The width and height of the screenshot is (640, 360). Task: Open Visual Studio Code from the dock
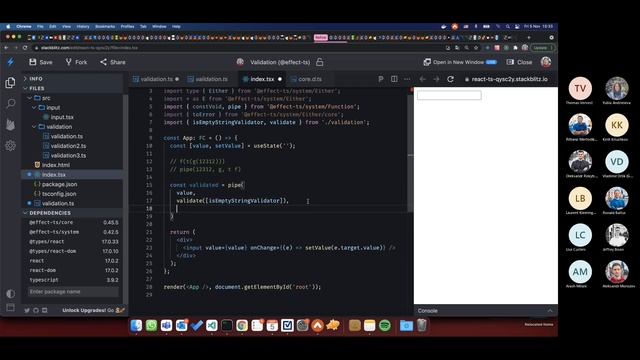[211, 325]
